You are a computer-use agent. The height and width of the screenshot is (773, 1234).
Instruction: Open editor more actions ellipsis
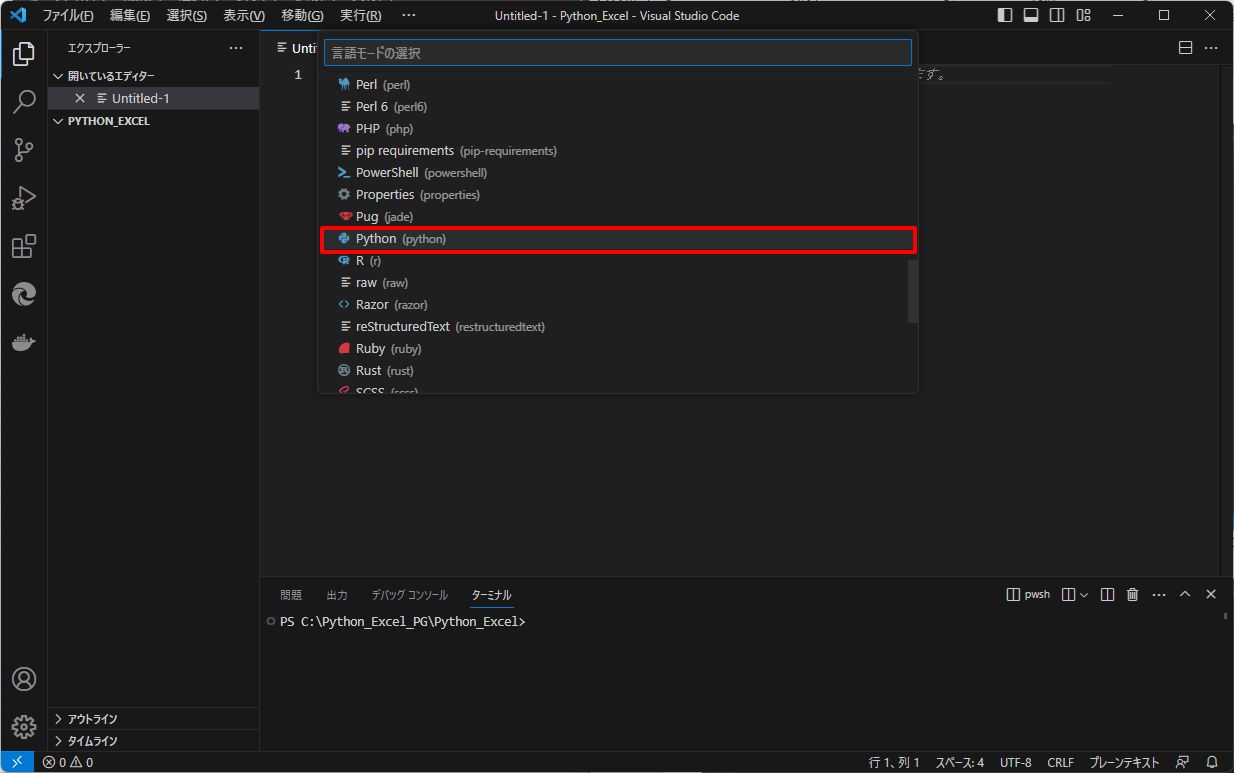1211,48
